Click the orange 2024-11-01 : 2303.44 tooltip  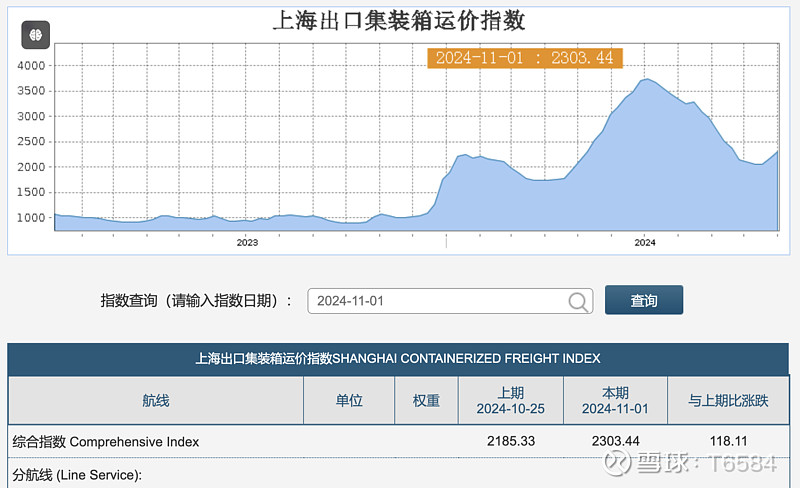click(524, 58)
